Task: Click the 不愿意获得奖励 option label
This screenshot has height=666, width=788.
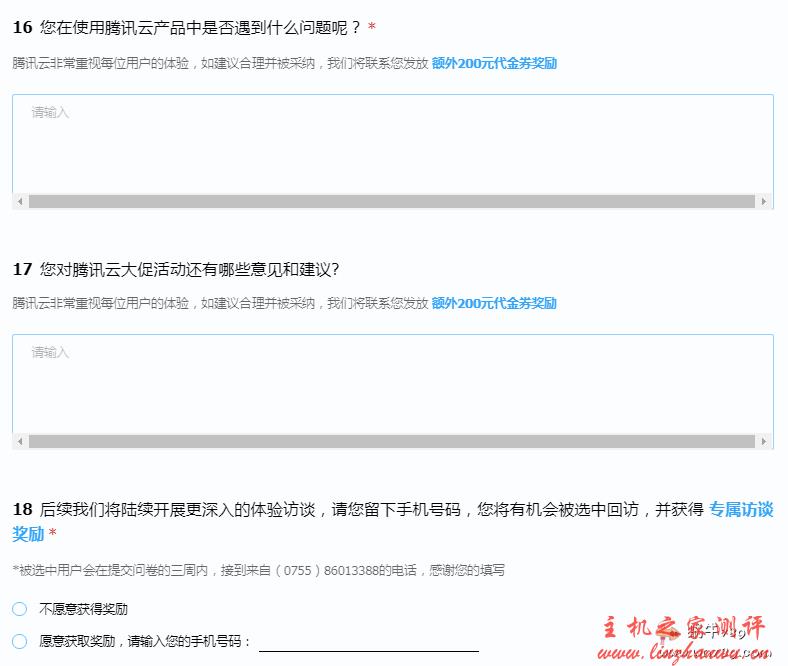Action: (83, 609)
